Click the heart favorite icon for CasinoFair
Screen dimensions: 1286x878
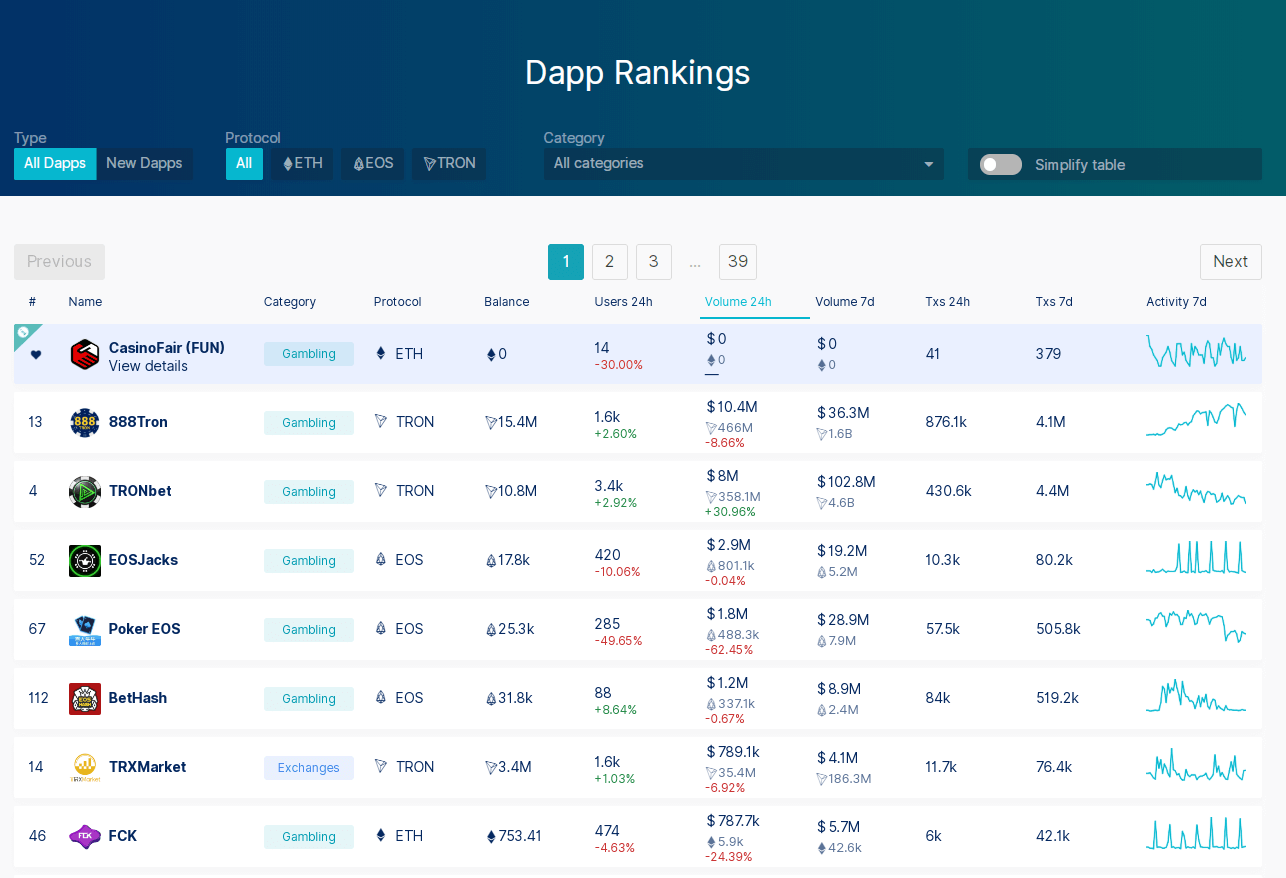pyautogui.click(x=36, y=354)
